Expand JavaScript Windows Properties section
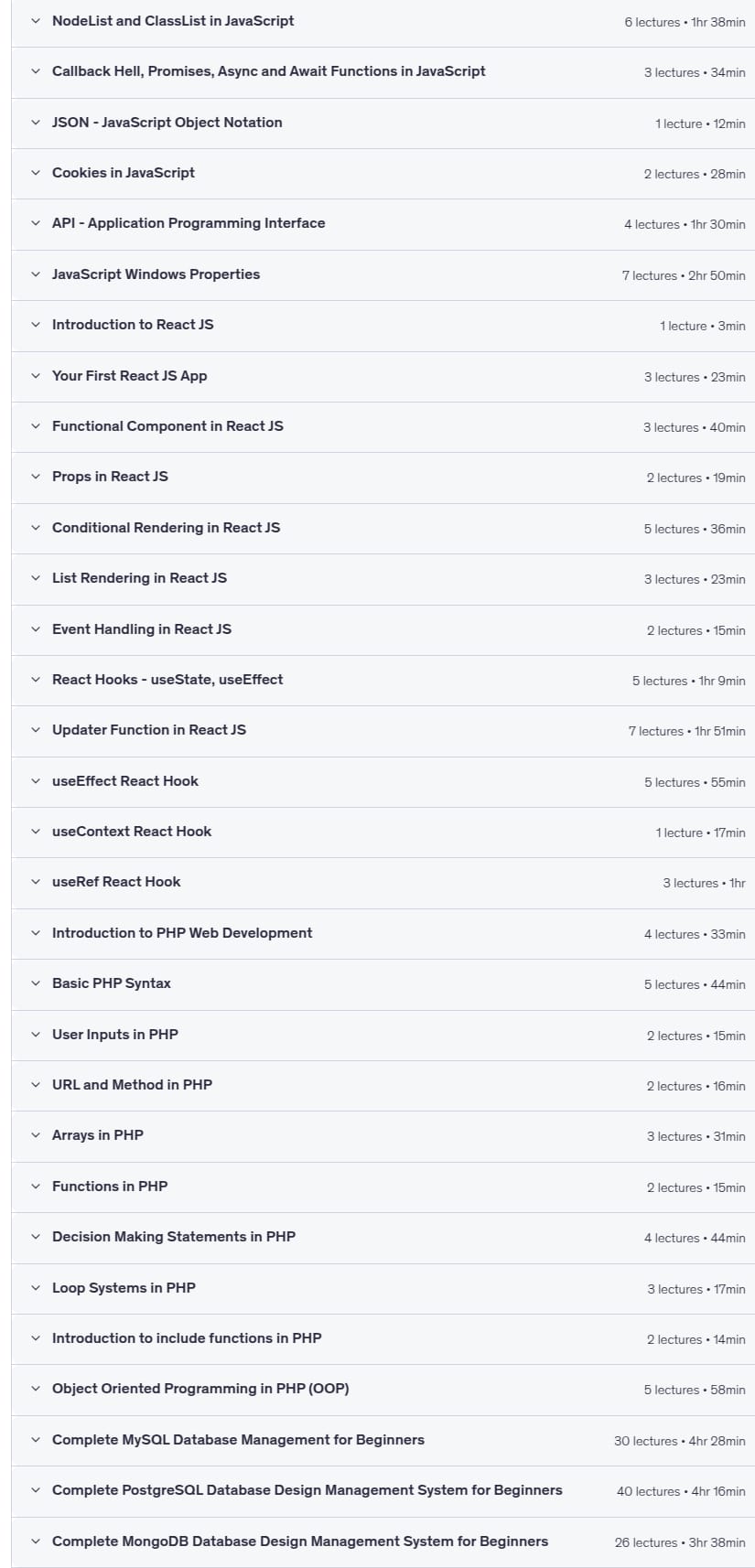755x1568 pixels. (383, 275)
